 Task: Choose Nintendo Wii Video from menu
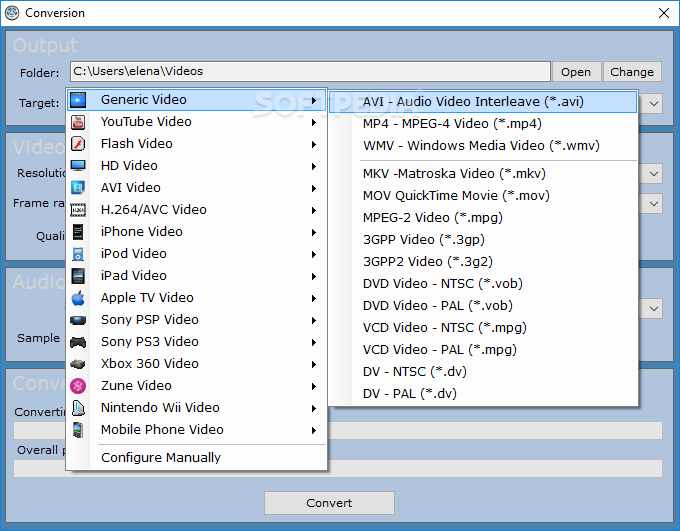(196, 408)
